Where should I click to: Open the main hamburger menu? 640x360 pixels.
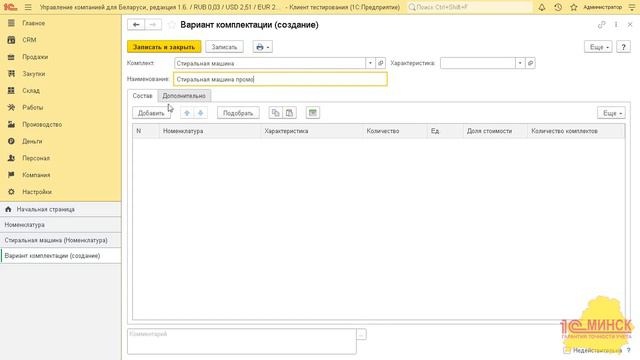point(28,7)
